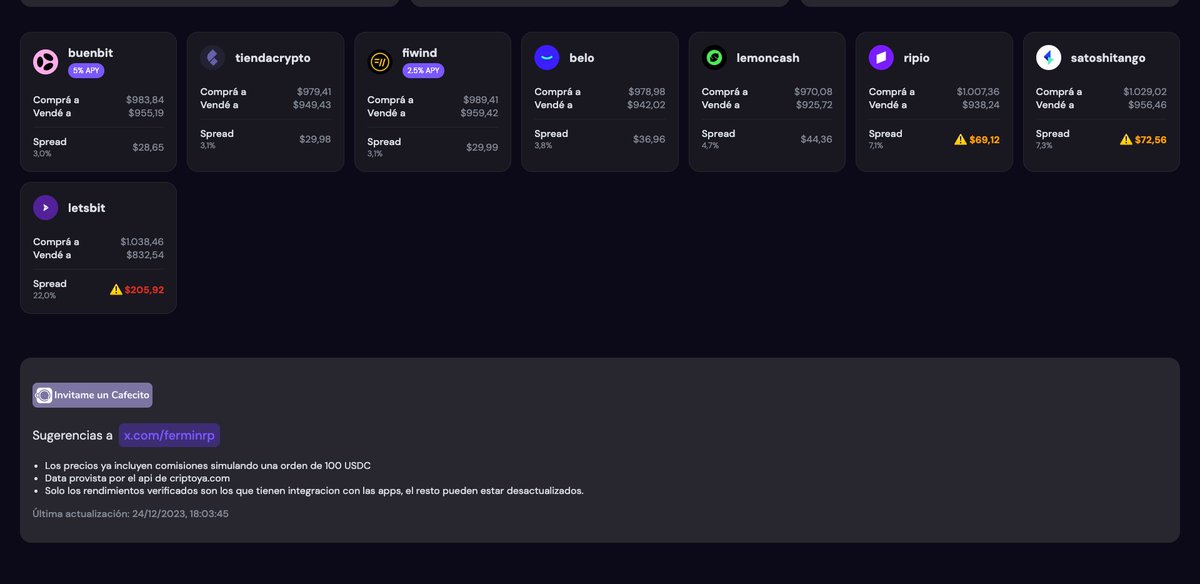The height and width of the screenshot is (584, 1200).
Task: Click belo buy price $978,98
Action: click(x=647, y=92)
